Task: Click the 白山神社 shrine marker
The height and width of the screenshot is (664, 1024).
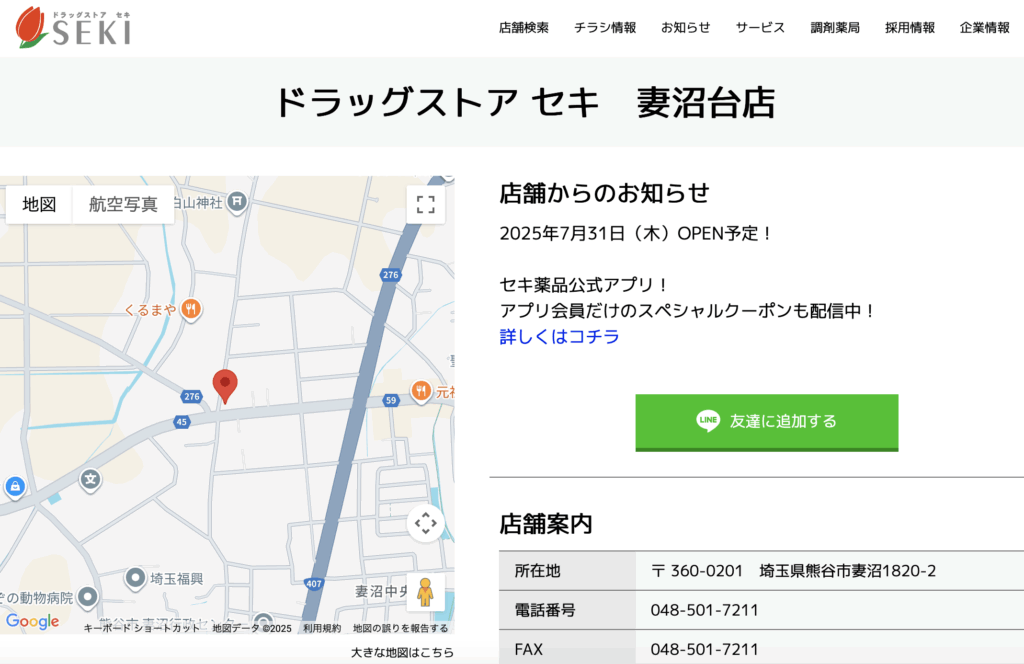Action: point(237,202)
